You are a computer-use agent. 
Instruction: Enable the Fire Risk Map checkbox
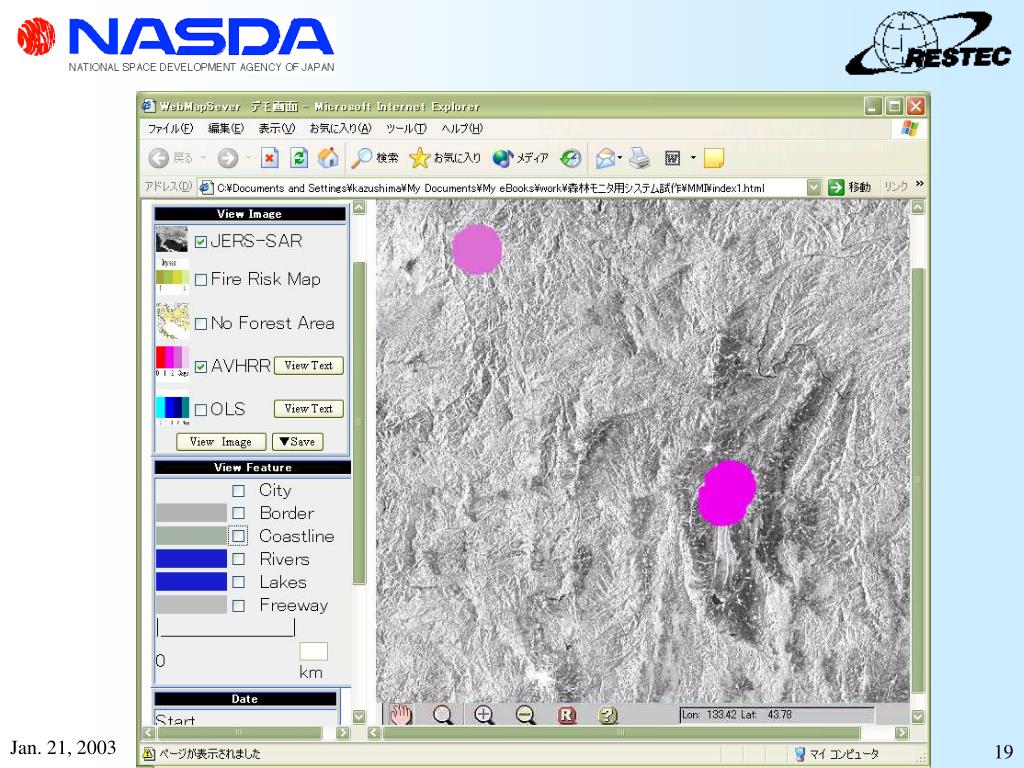(201, 280)
